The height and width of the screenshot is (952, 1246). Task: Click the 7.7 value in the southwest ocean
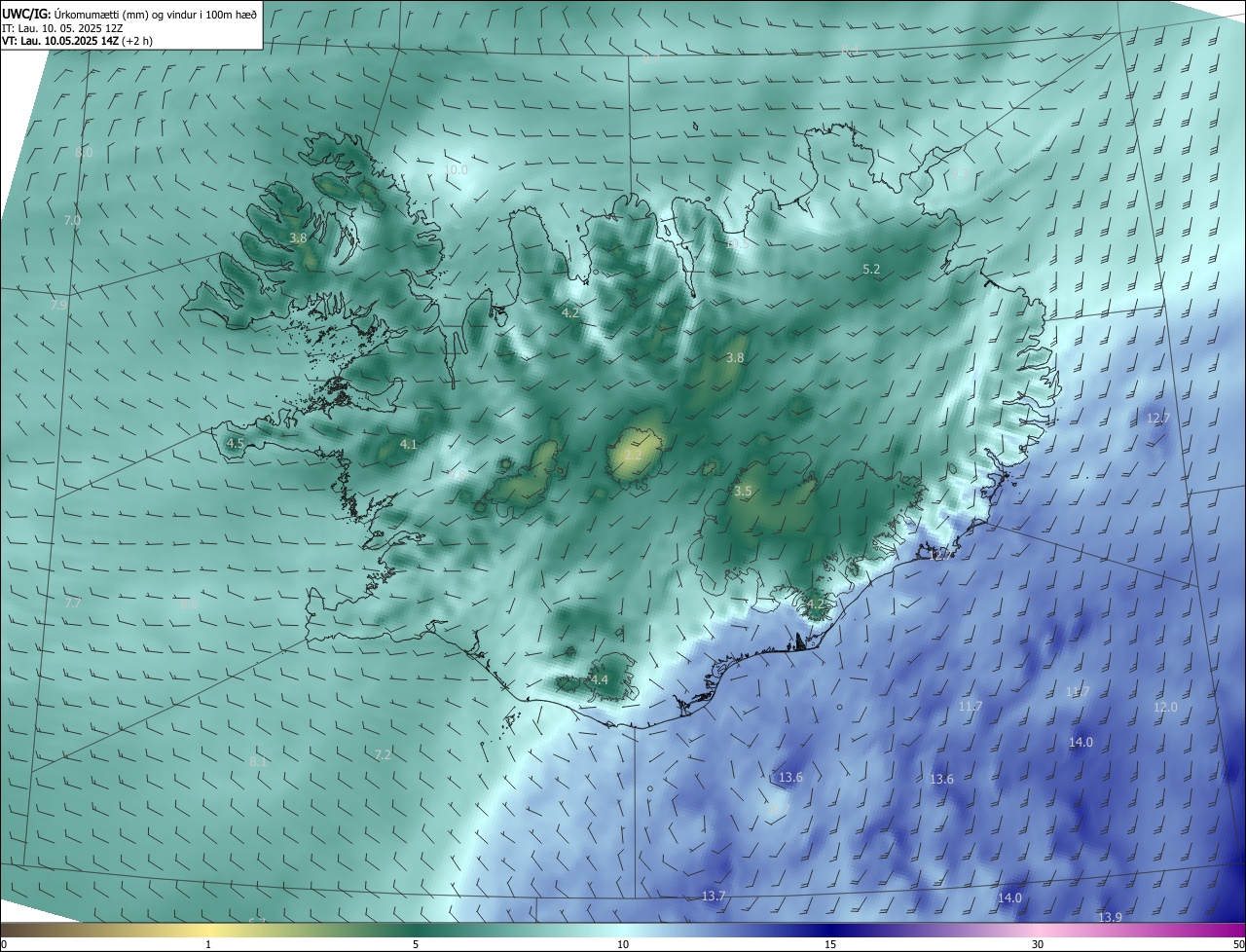(72, 604)
